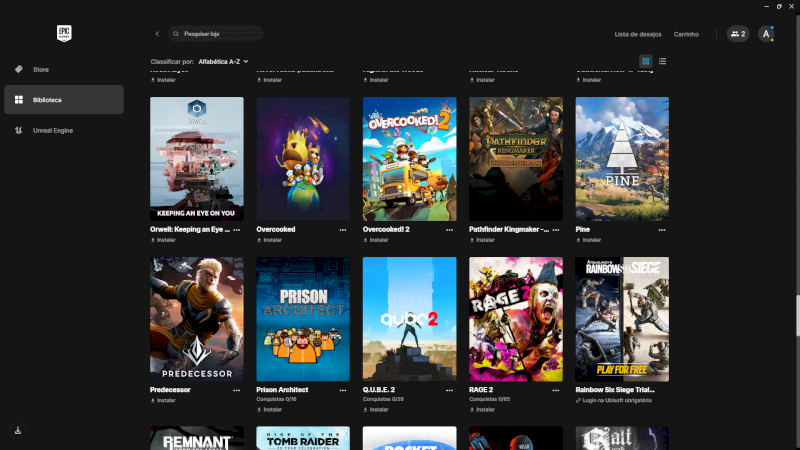This screenshot has height=450, width=800.
Task: Open Overcooked! 2 game cover
Action: coord(409,159)
